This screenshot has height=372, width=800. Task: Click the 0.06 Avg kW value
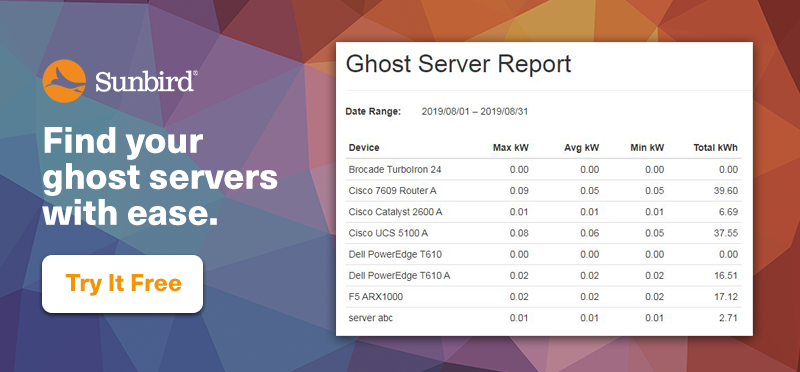click(x=590, y=233)
